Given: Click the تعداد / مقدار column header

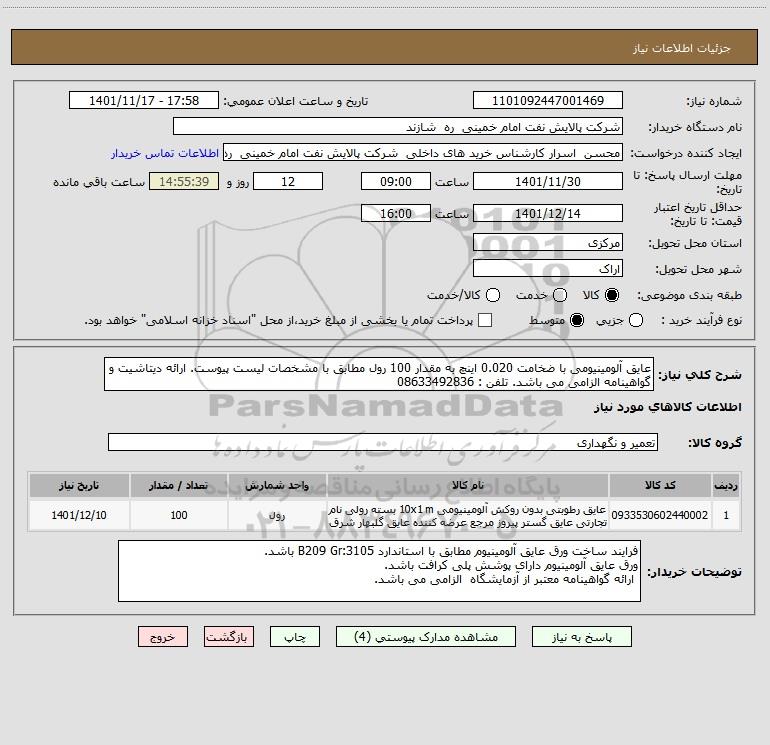Looking at the screenshot, I should [179, 485].
